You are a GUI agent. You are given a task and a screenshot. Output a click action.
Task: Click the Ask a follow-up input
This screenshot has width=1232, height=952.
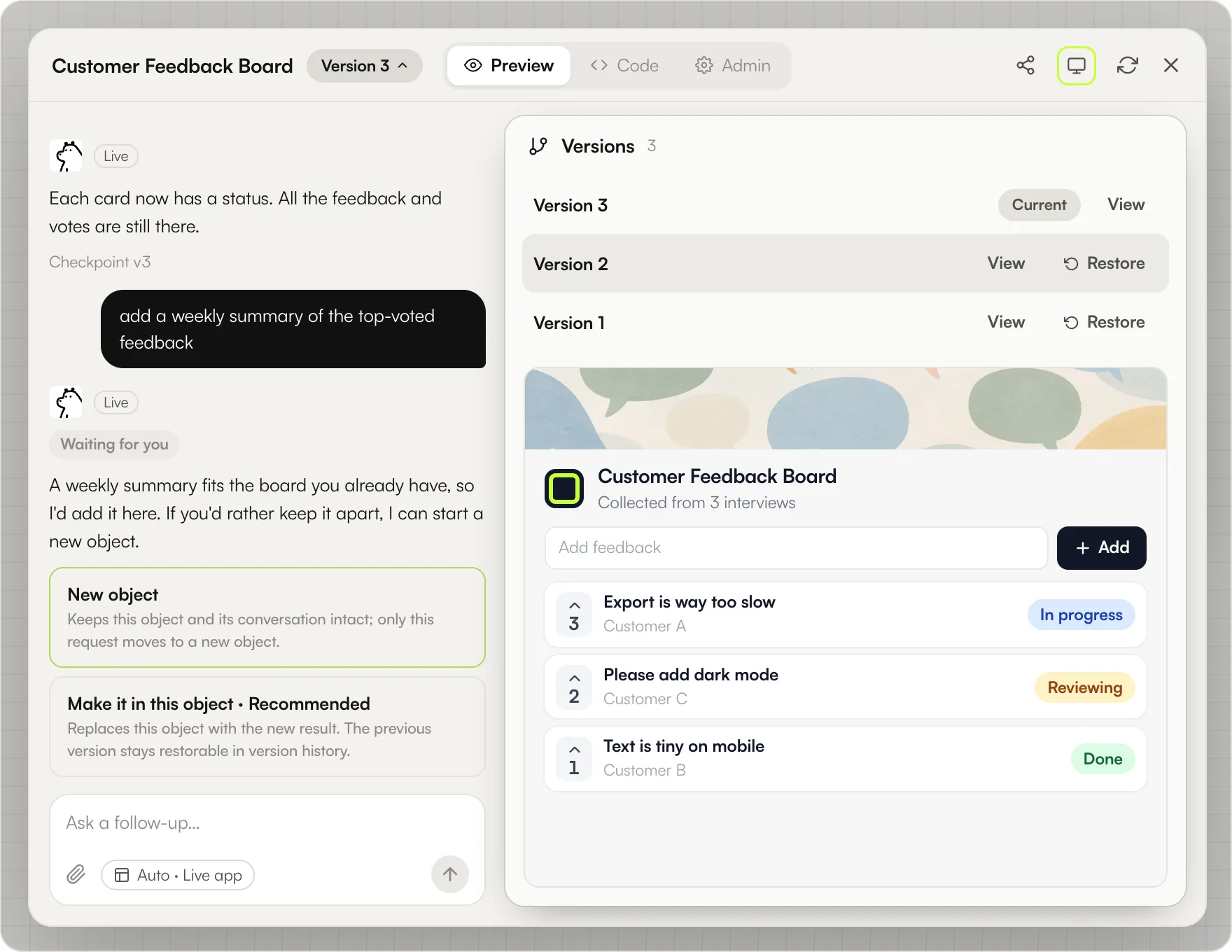(x=267, y=823)
